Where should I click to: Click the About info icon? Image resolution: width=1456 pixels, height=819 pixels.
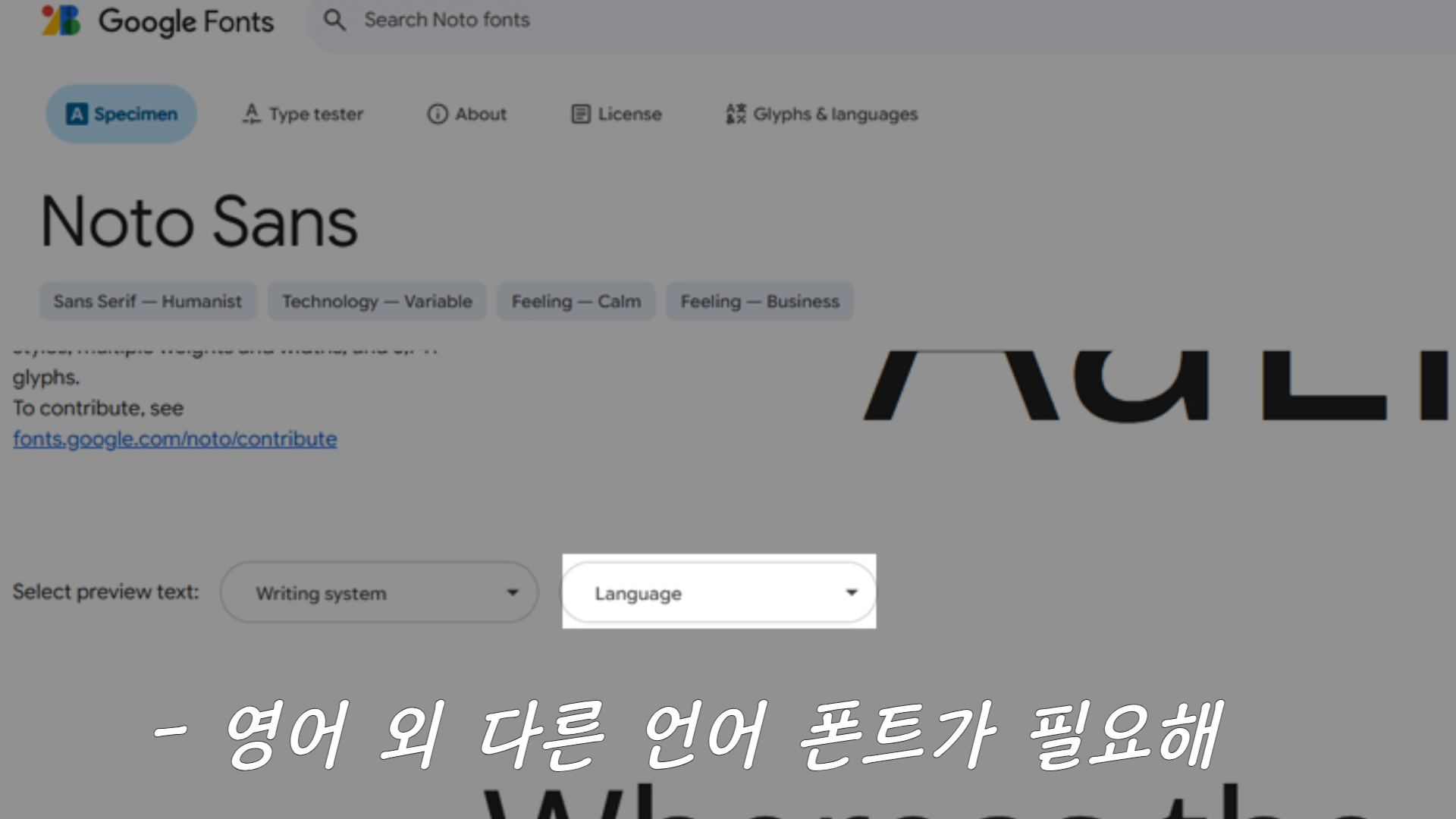[438, 114]
